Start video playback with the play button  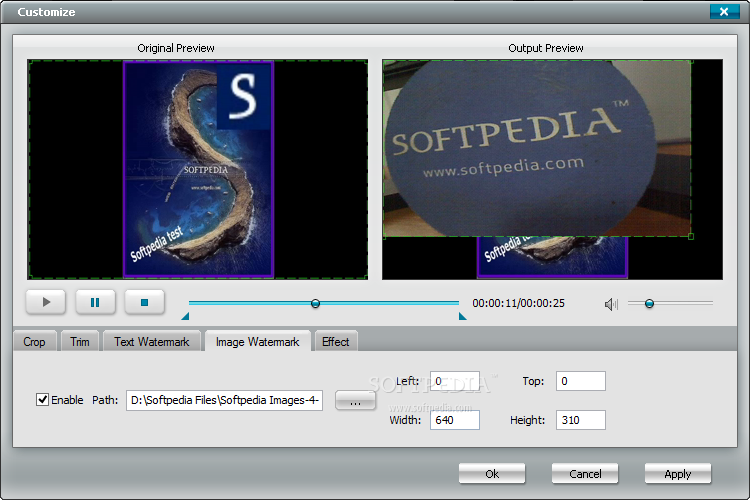46,302
